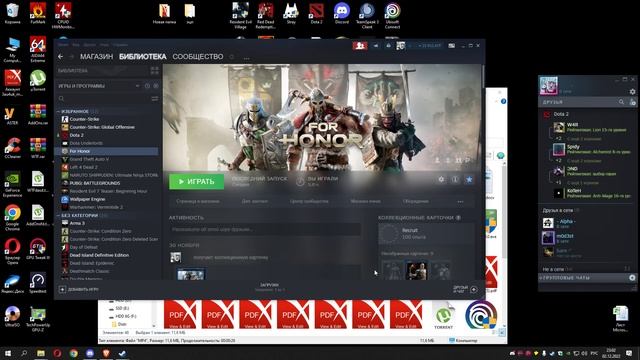Open the game's store page link
Image resolution: width=640 pixels, height=360 pixels.
(x=198, y=201)
